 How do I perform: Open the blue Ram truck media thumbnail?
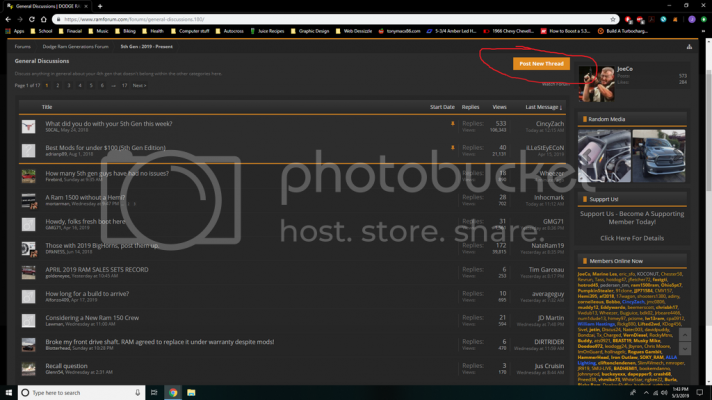click(658, 156)
